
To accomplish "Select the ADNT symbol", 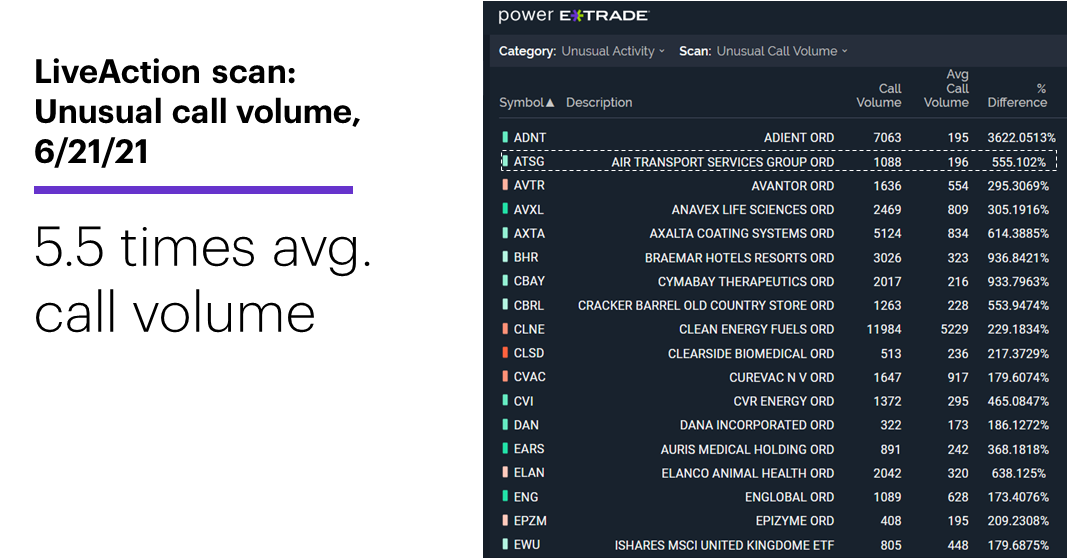I will [529, 137].
